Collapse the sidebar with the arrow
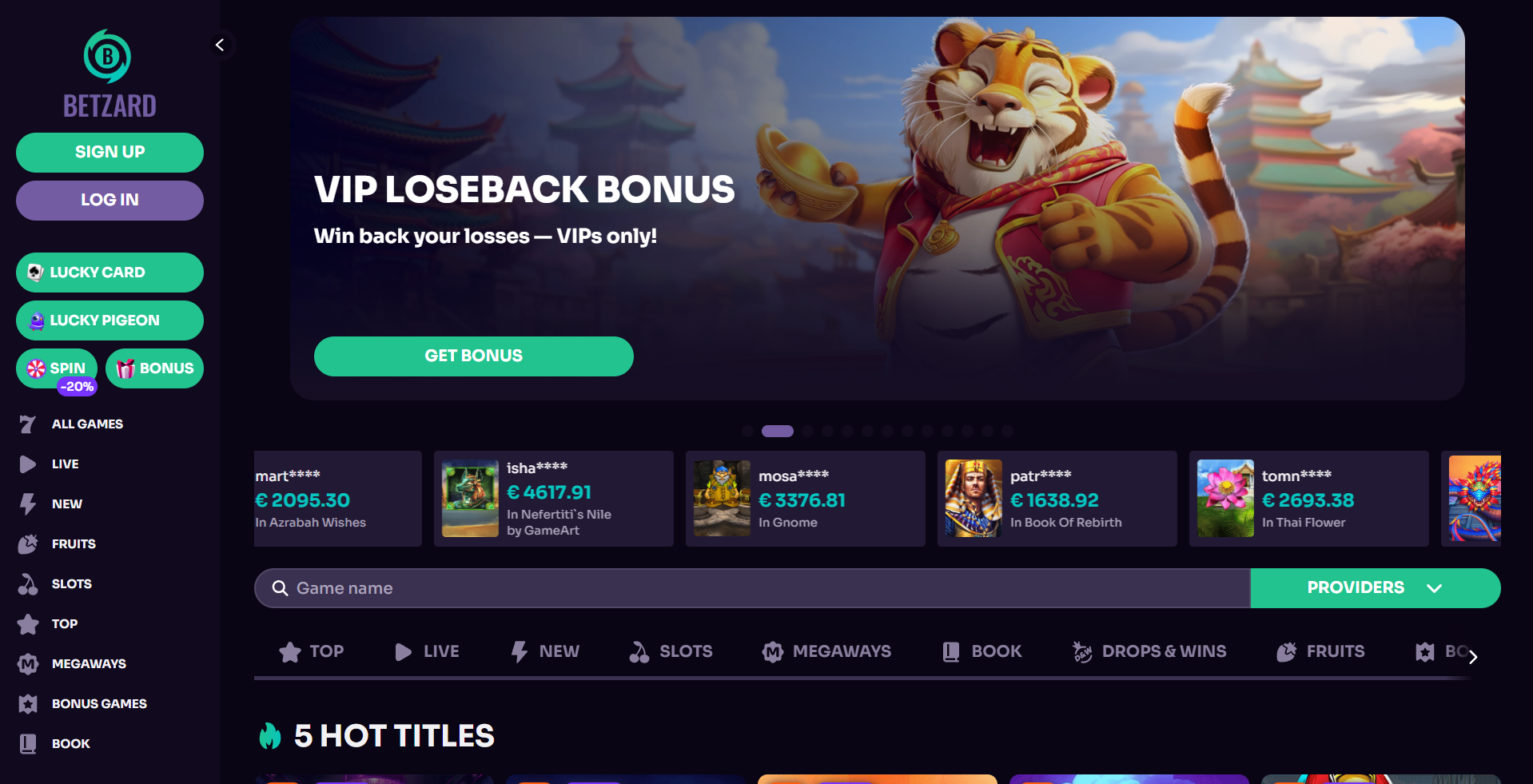 pyautogui.click(x=220, y=45)
